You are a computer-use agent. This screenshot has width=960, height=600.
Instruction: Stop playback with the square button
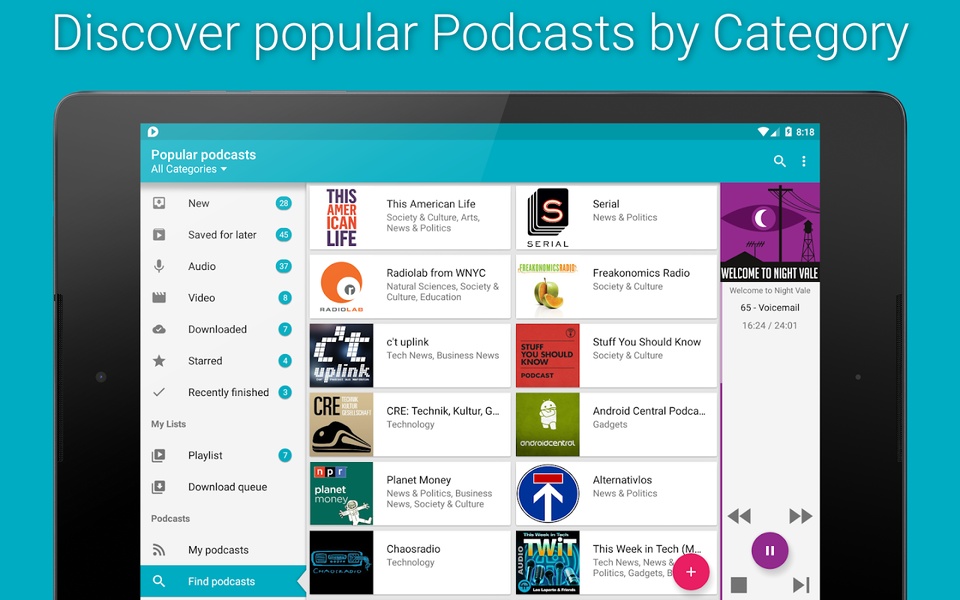pos(739,585)
